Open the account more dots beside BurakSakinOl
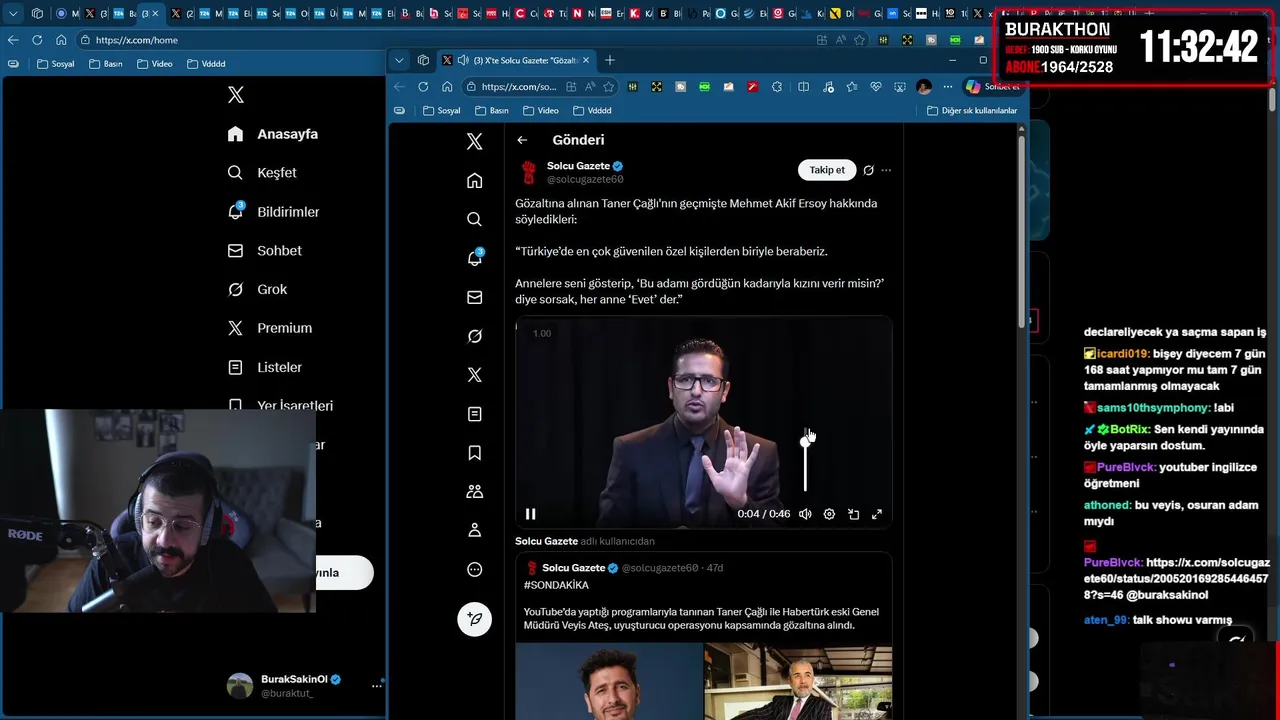The width and height of the screenshot is (1280, 720). (x=377, y=686)
